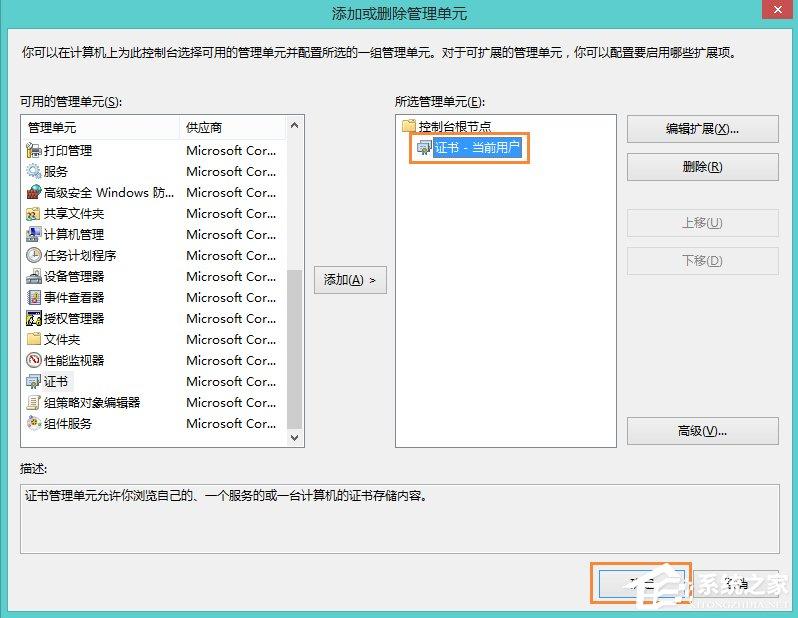The image size is (798, 618).
Task: Pick the 事件查看器 icon
Action: pos(34,297)
